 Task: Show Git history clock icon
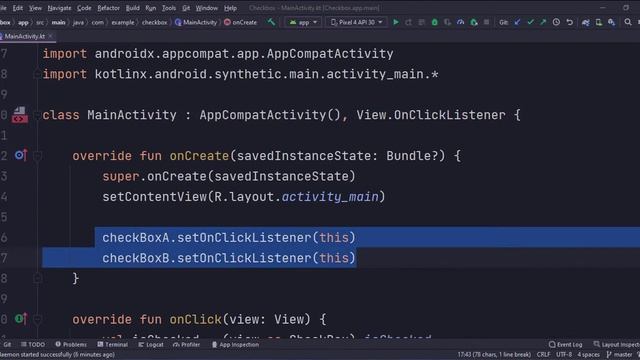click(556, 22)
